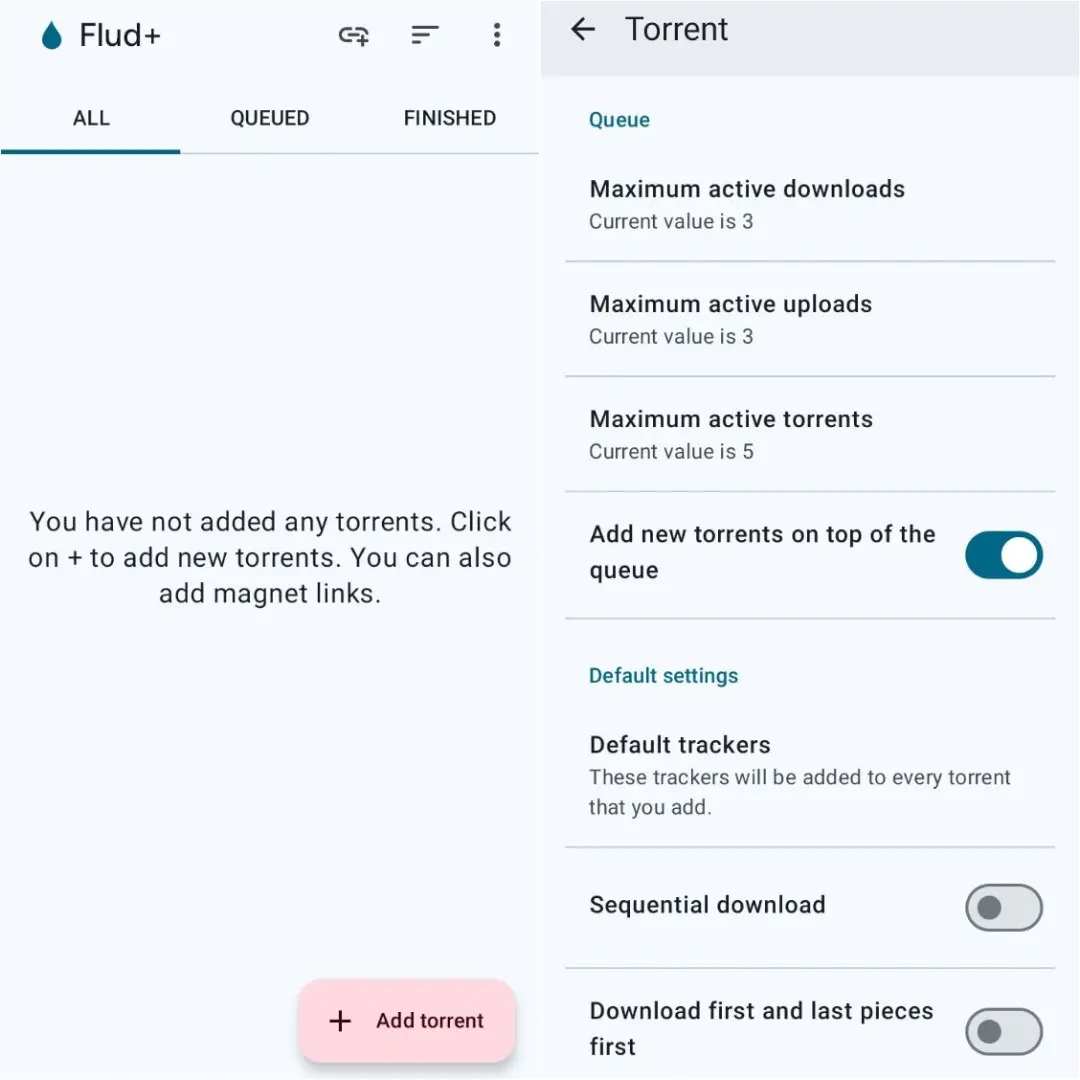
Task: Open the sort torrents icon
Action: click(x=424, y=34)
